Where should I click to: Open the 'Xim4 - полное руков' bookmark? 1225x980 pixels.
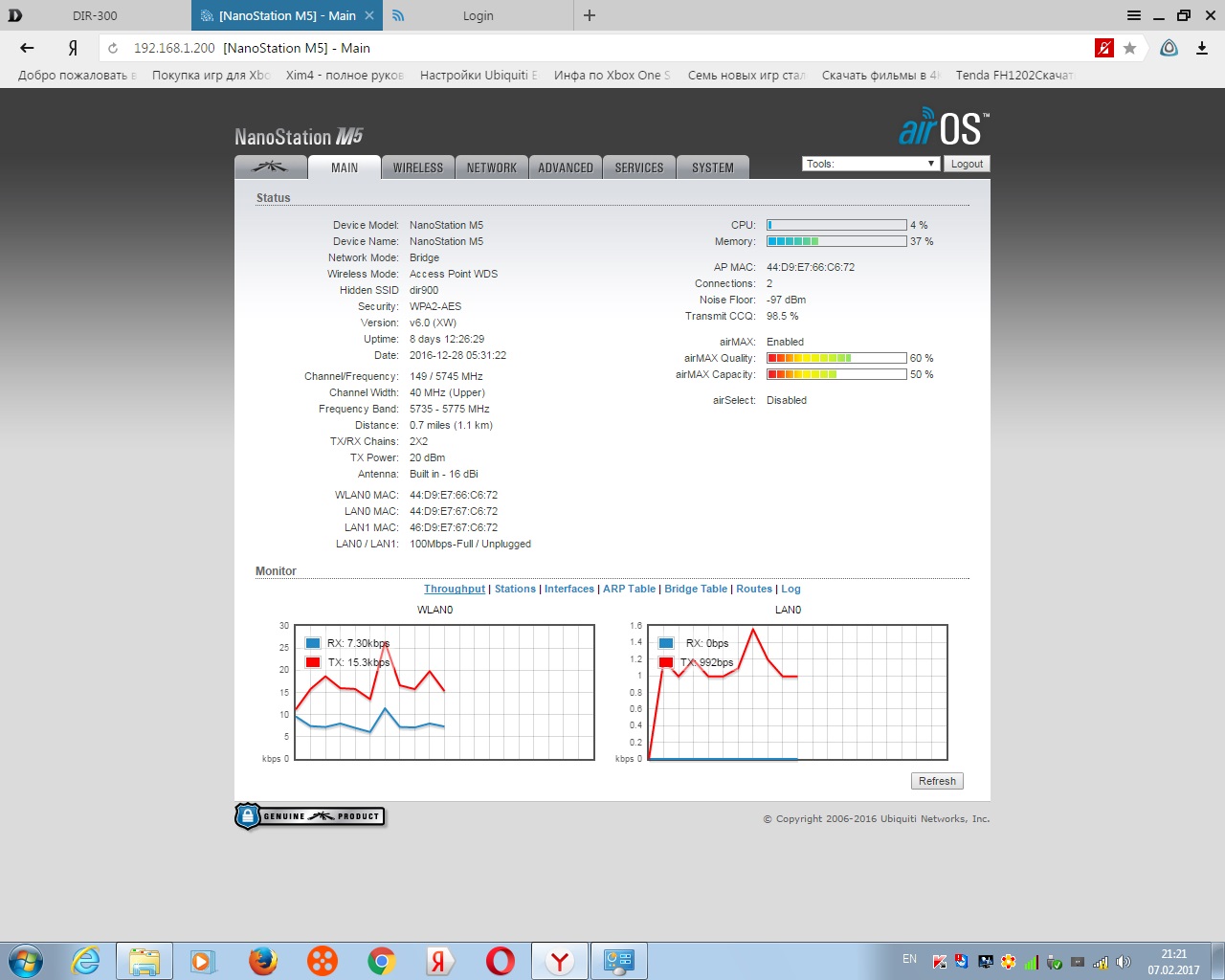[x=345, y=75]
